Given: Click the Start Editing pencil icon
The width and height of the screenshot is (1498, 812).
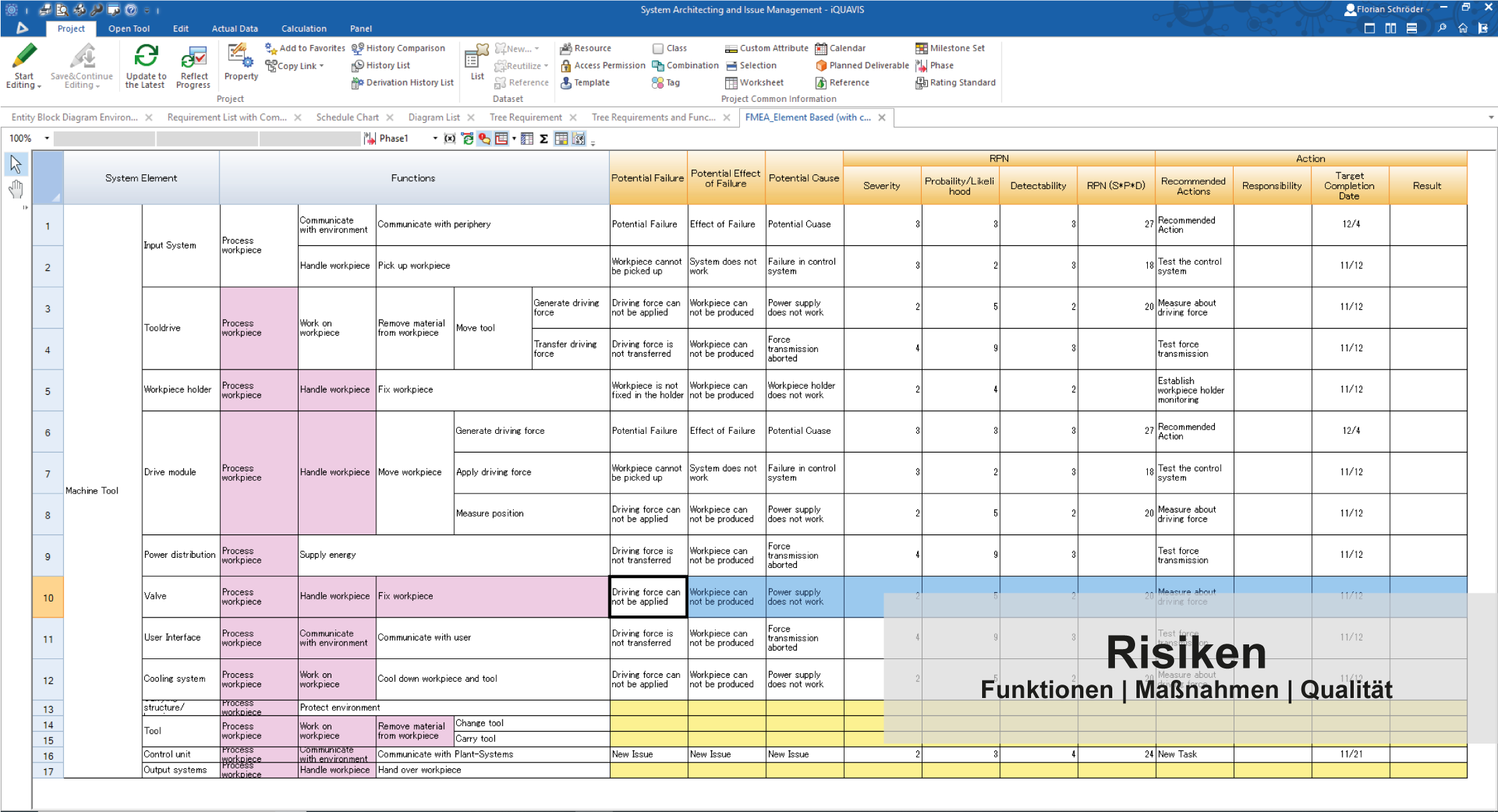Looking at the screenshot, I should point(24,56).
